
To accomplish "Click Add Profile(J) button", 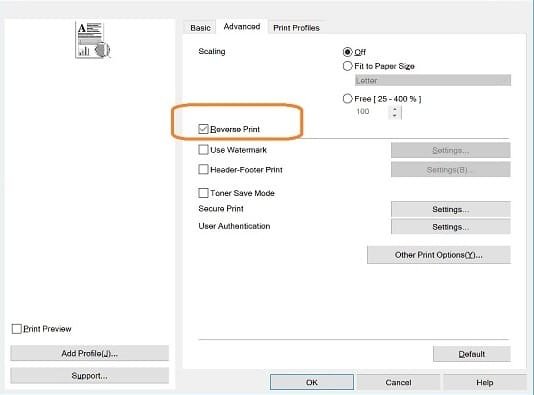I will [x=90, y=353].
